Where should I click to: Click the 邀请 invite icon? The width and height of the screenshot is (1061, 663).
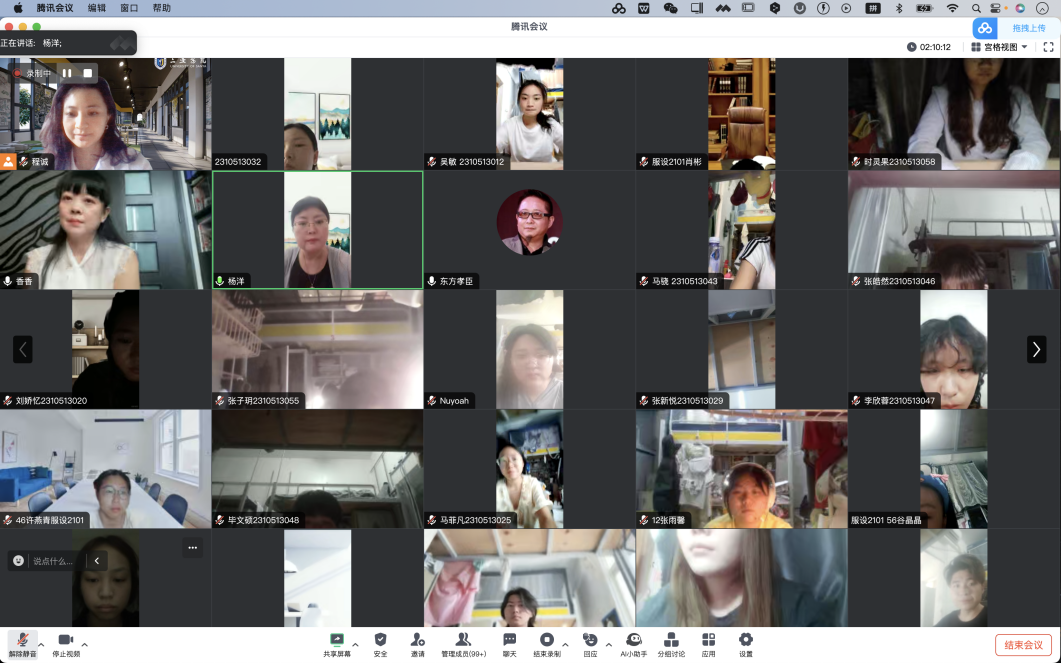click(417, 640)
